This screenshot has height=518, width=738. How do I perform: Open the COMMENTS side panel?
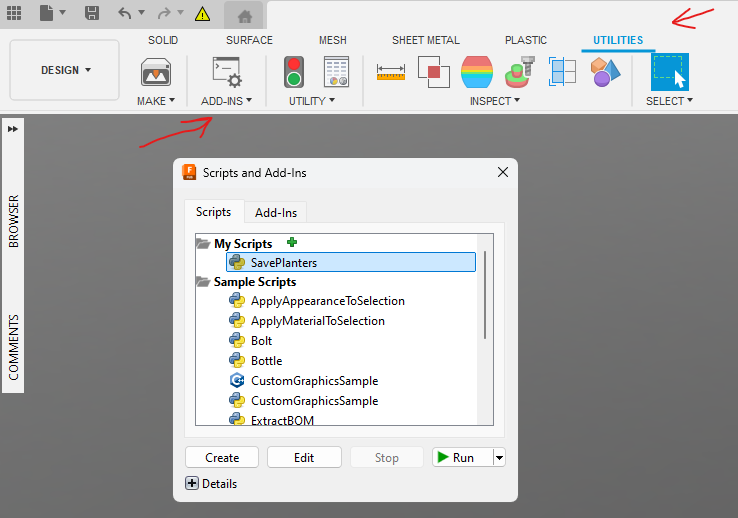tap(13, 347)
